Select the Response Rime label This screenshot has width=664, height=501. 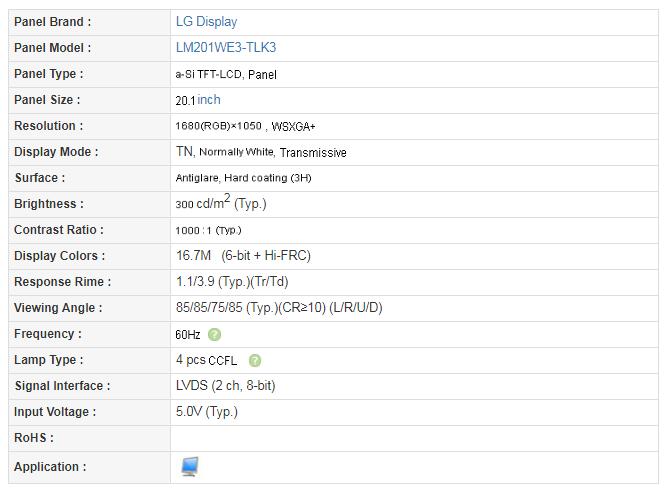[63, 282]
